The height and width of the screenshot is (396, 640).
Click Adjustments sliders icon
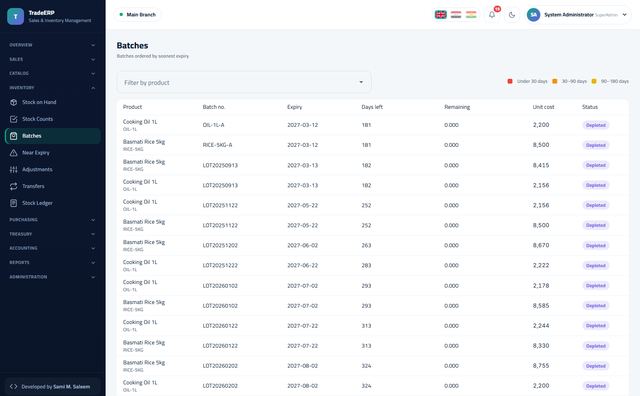[x=13, y=169]
